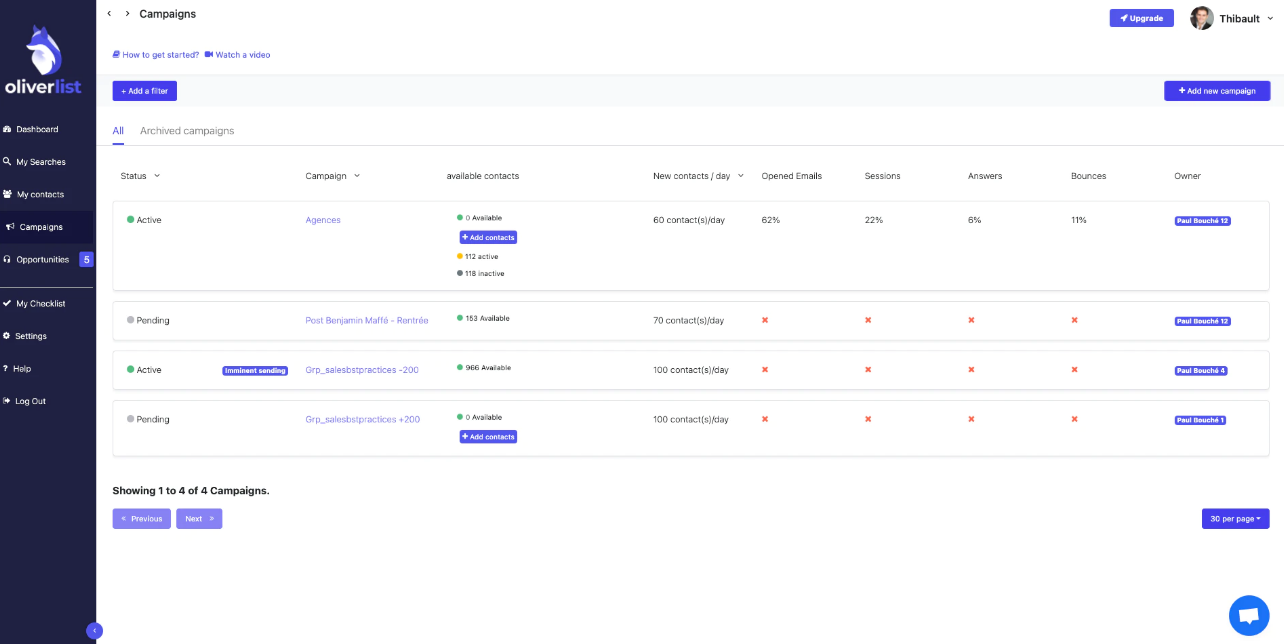Open the chat support bubble icon

[1248, 615]
